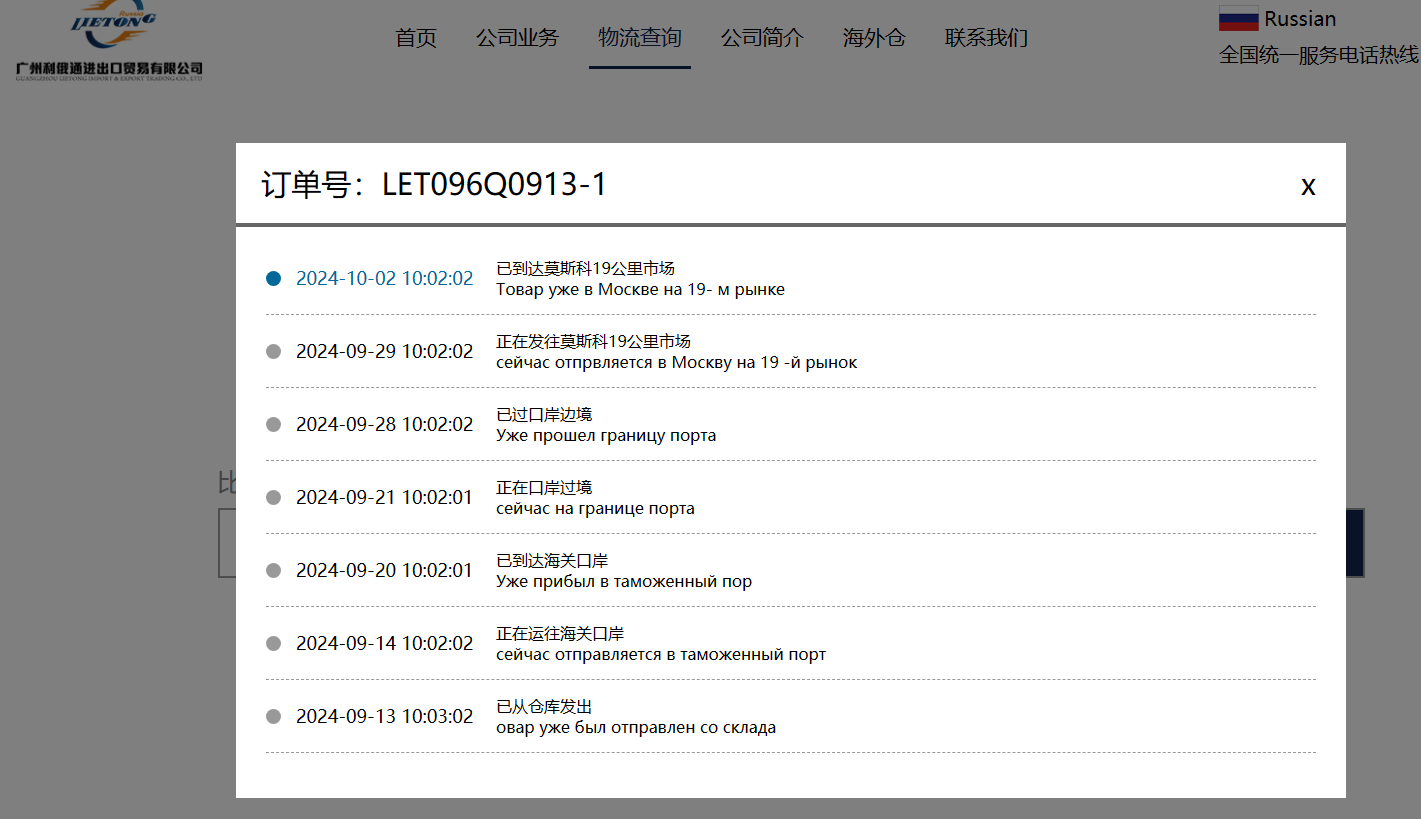Close the order tracking dialog with x
Screen dimensions: 1421x819
click(x=1308, y=186)
